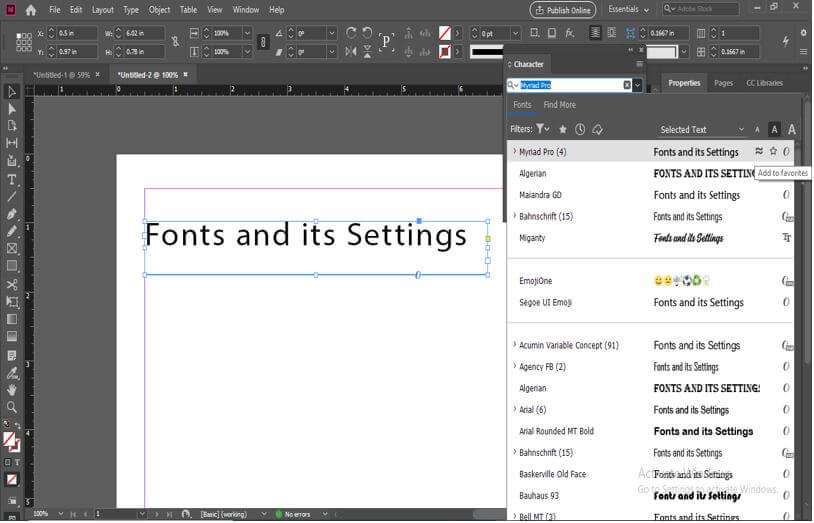Click the font name search field

[x=572, y=85]
